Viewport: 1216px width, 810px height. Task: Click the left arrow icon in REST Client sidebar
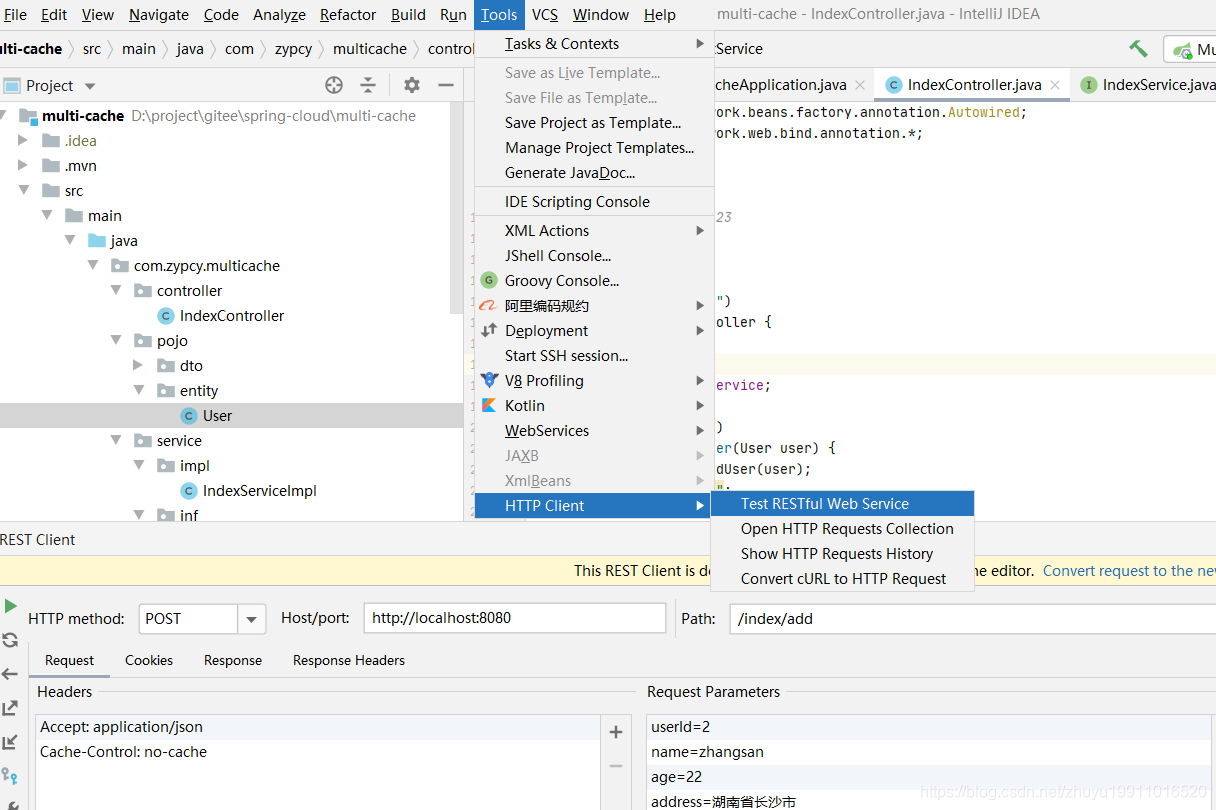[x=10, y=674]
